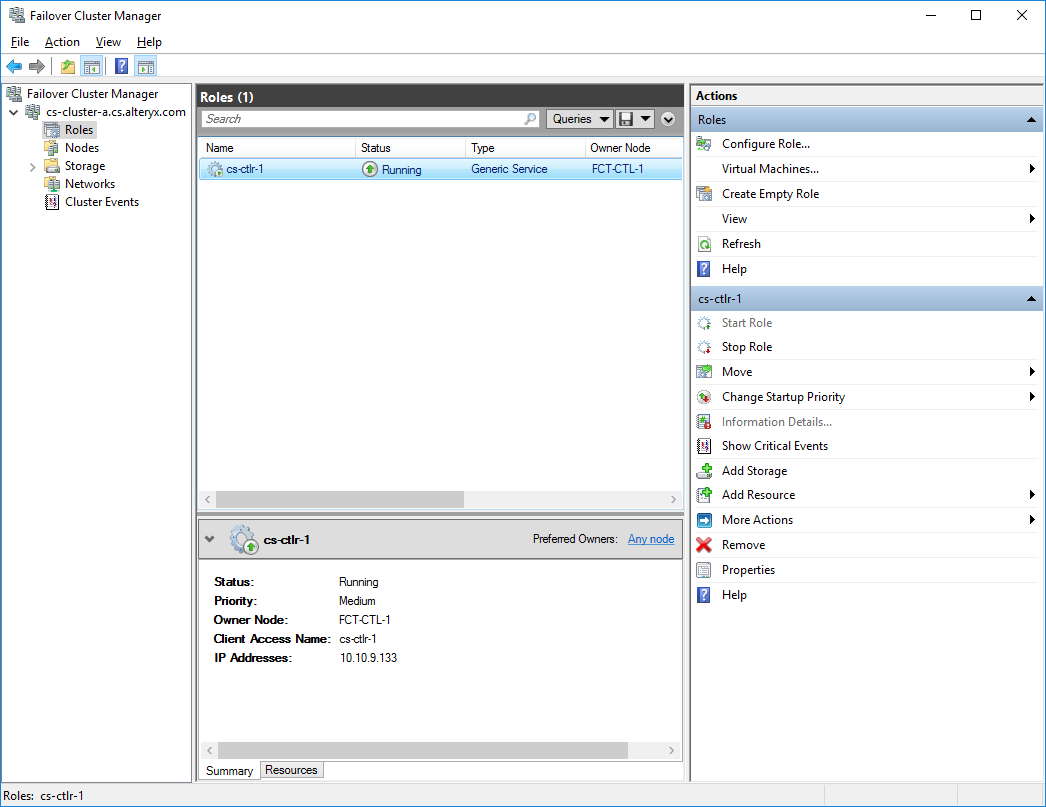Open Help using the blue question-mark toolbar icon

click(121, 66)
